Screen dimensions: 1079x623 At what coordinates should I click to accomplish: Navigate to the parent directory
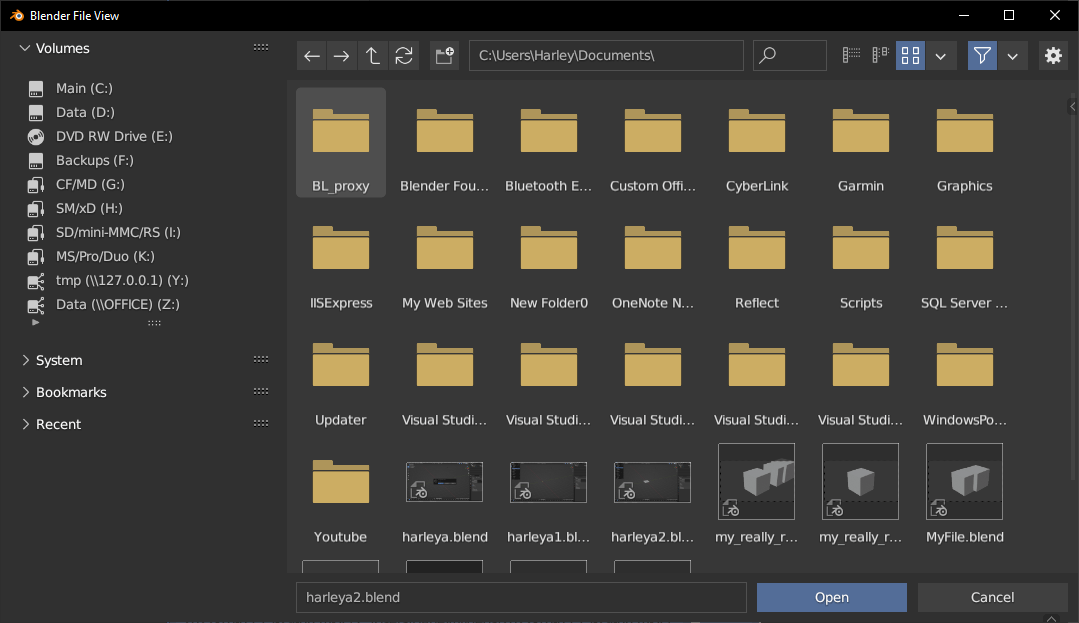click(372, 55)
